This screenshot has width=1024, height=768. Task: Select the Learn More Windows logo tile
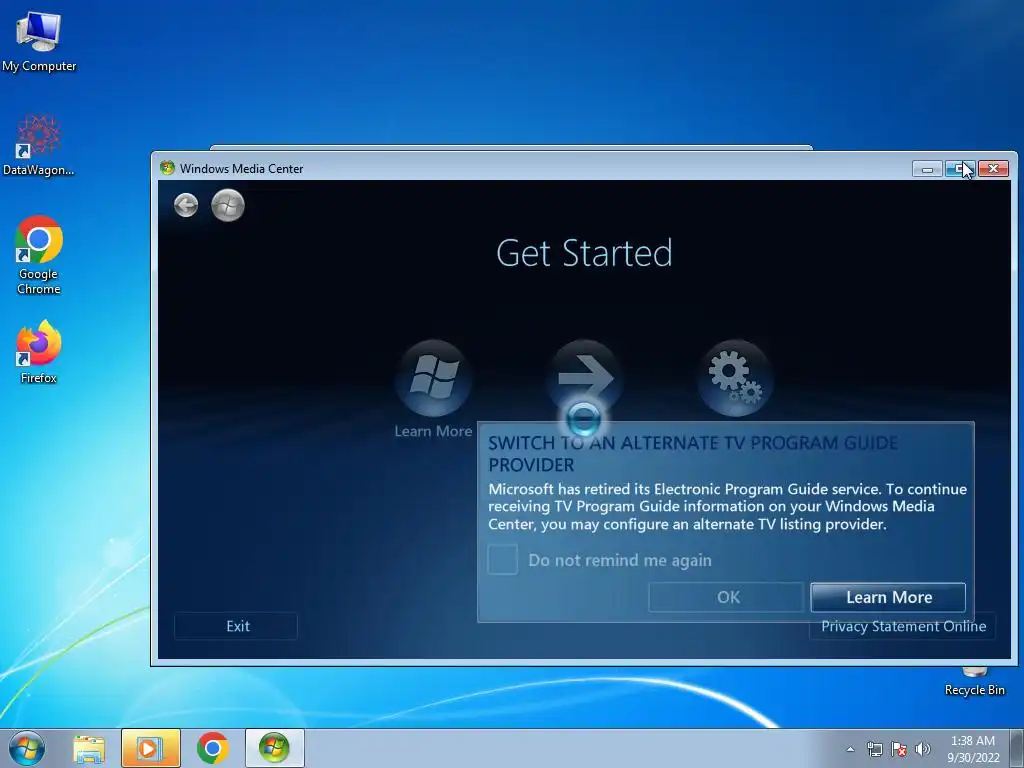pos(433,377)
